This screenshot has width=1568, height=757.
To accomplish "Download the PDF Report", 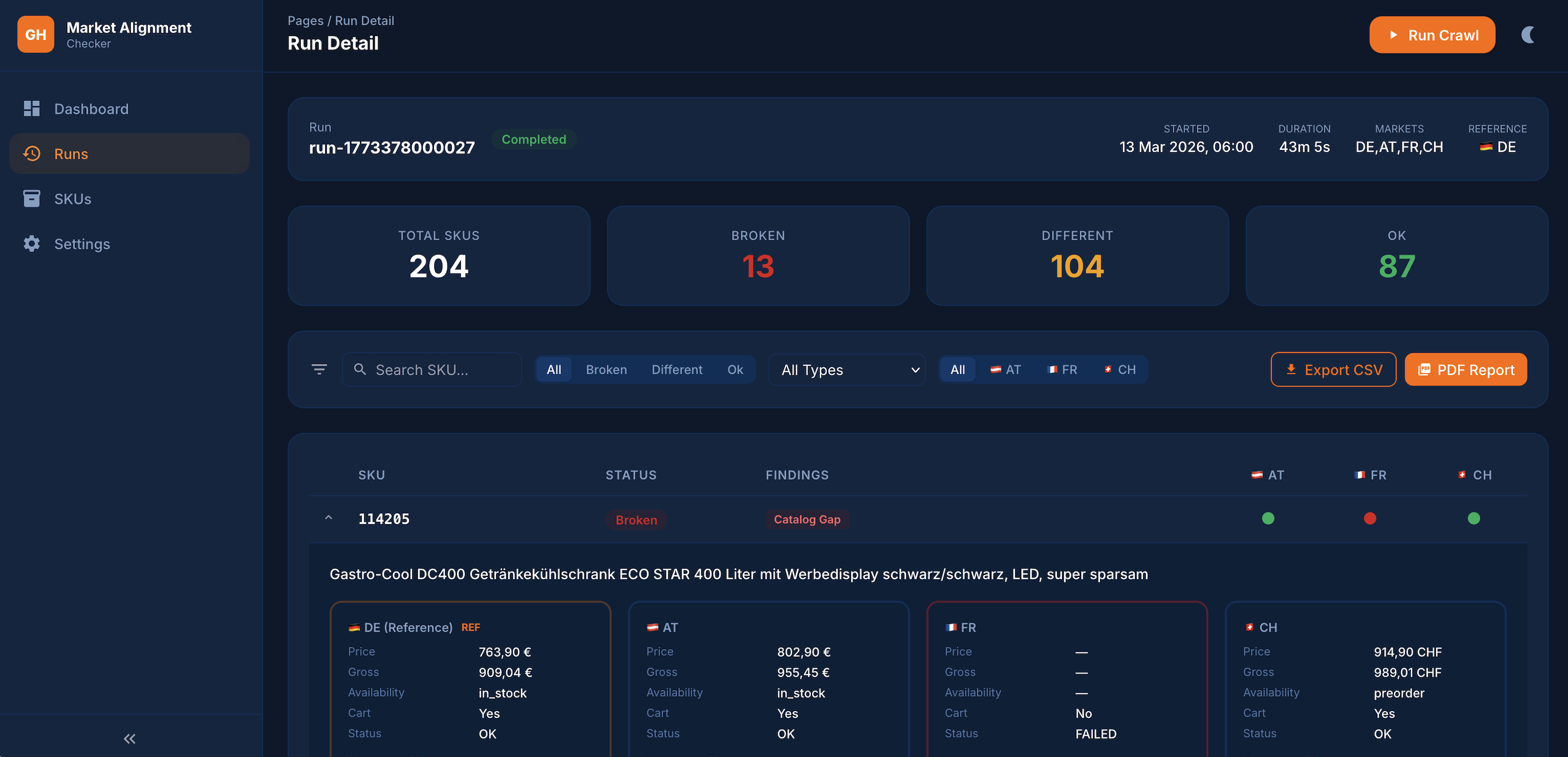I will coord(1465,370).
